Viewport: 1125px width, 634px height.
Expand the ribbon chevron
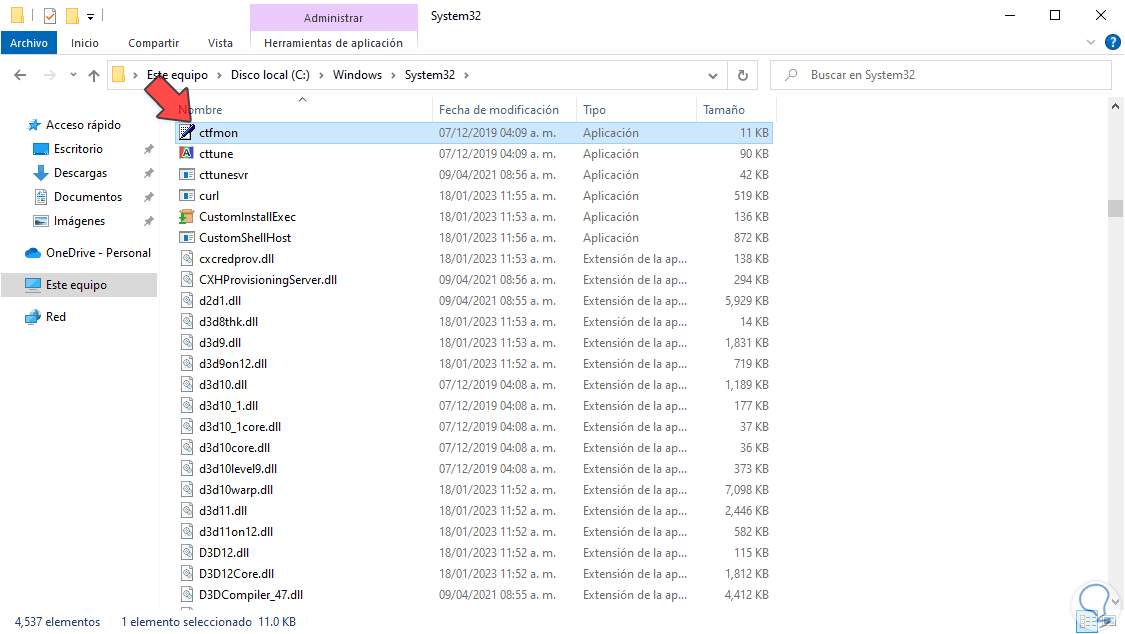pyautogui.click(x=1091, y=42)
